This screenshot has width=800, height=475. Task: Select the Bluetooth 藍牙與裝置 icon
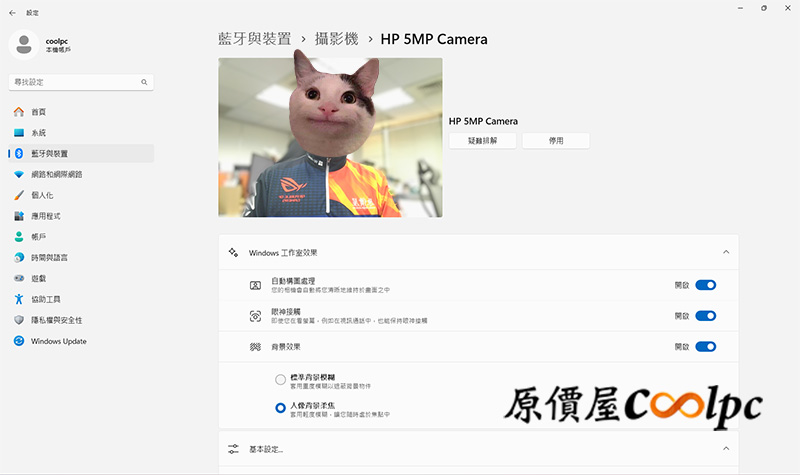click(x=19, y=154)
